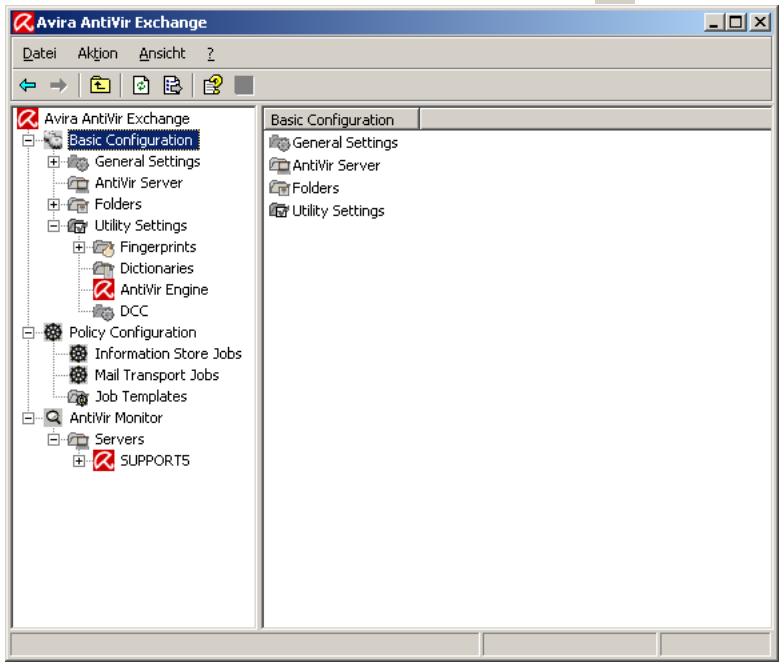Select Utility Settings label in the tree
Screen dimensions: 784x664
click(x=140, y=226)
